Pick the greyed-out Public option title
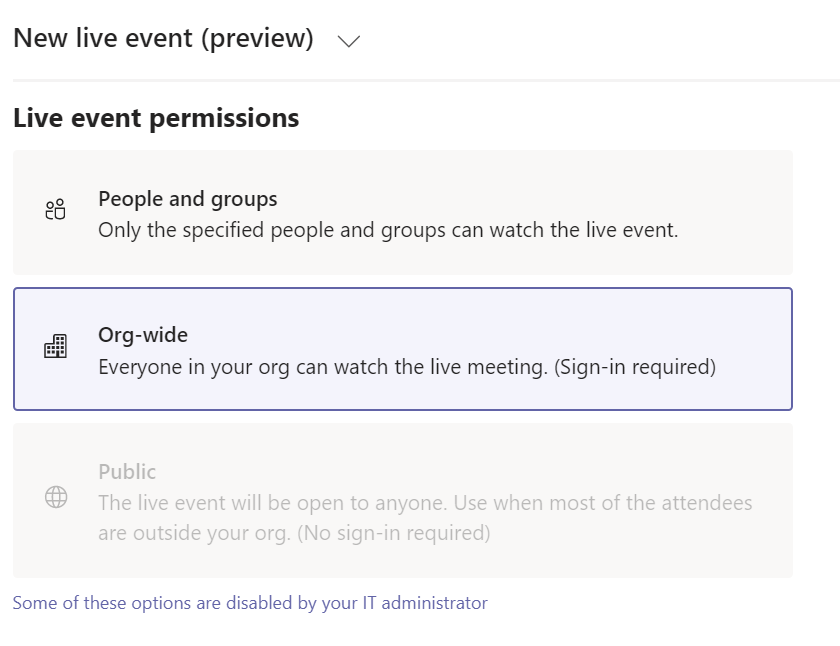 pyautogui.click(x=127, y=472)
